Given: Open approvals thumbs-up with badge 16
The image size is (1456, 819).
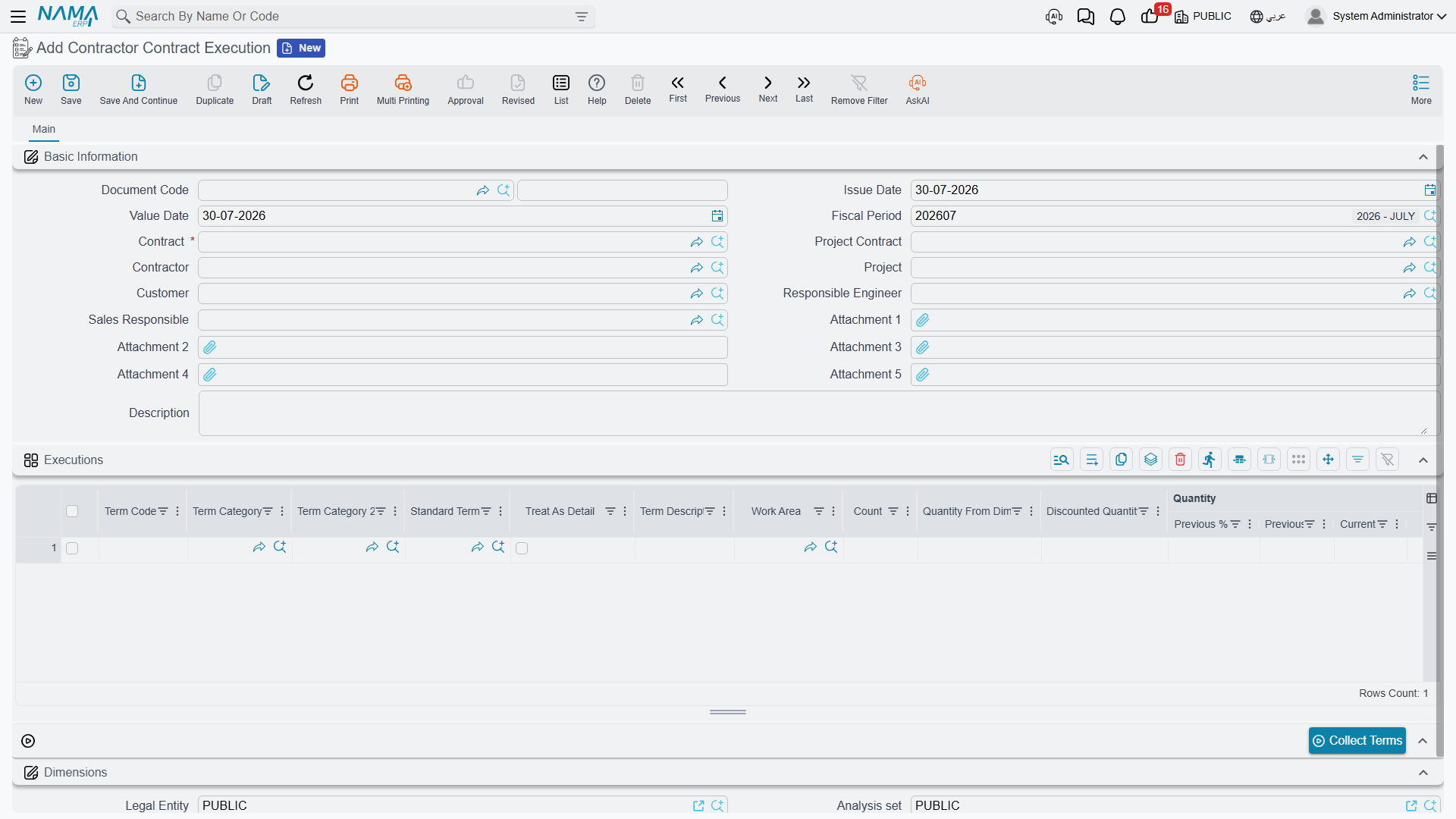Looking at the screenshot, I should pyautogui.click(x=1150, y=16).
